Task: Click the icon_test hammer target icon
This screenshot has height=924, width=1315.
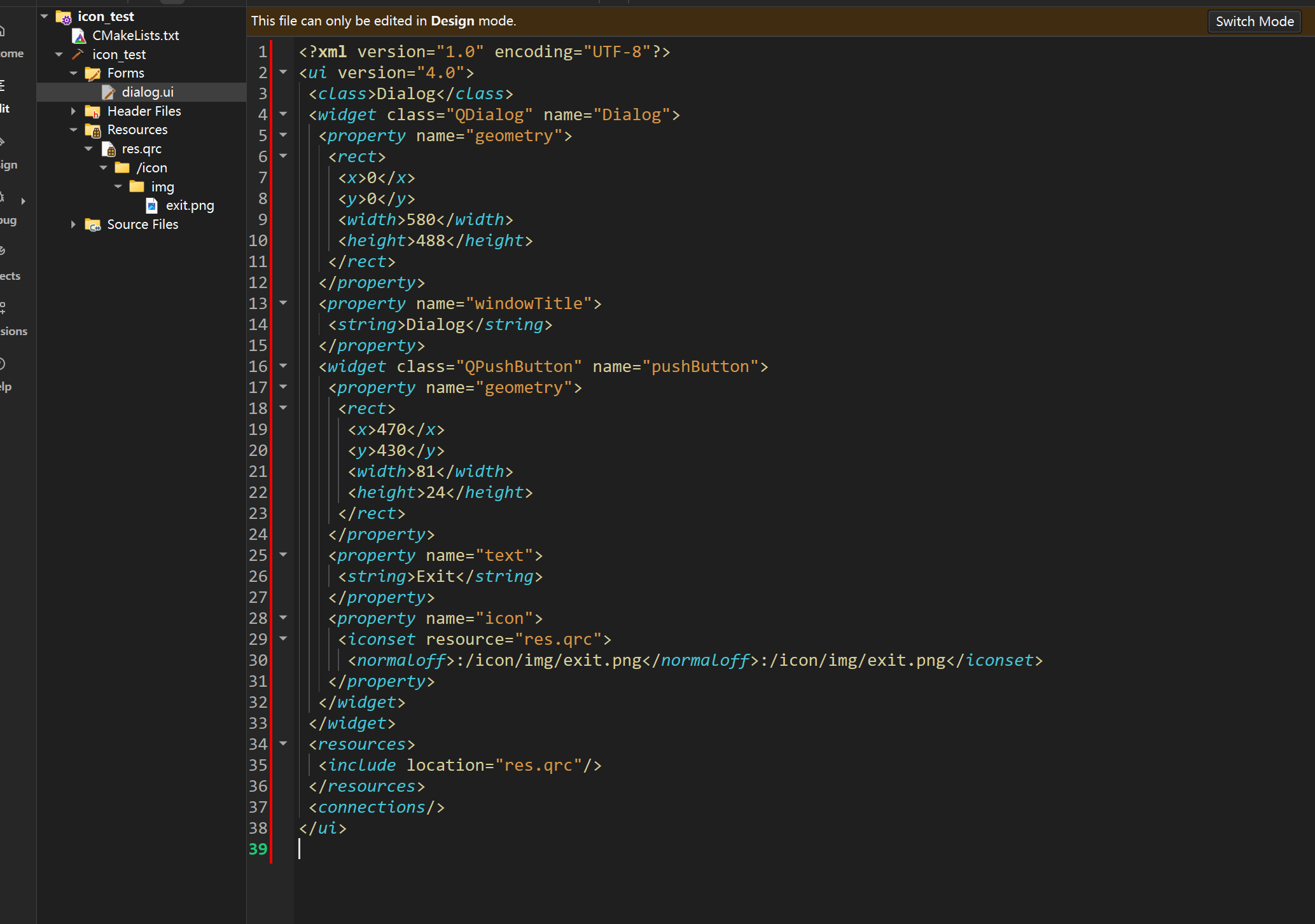Action: [x=79, y=54]
